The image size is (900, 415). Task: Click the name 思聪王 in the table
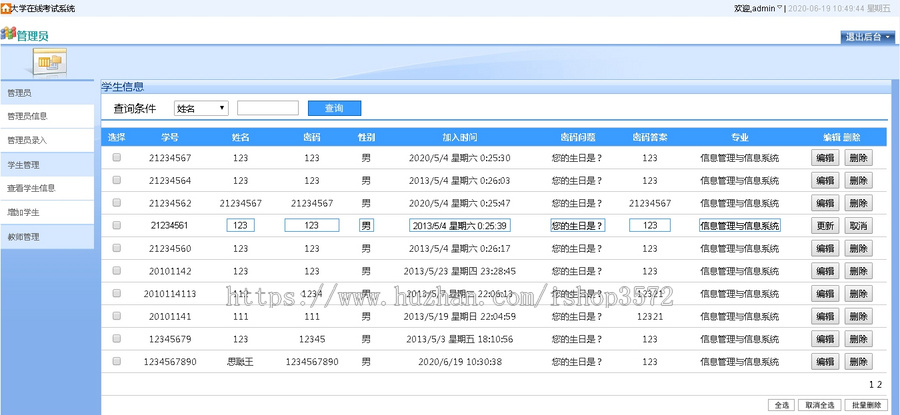click(240, 362)
